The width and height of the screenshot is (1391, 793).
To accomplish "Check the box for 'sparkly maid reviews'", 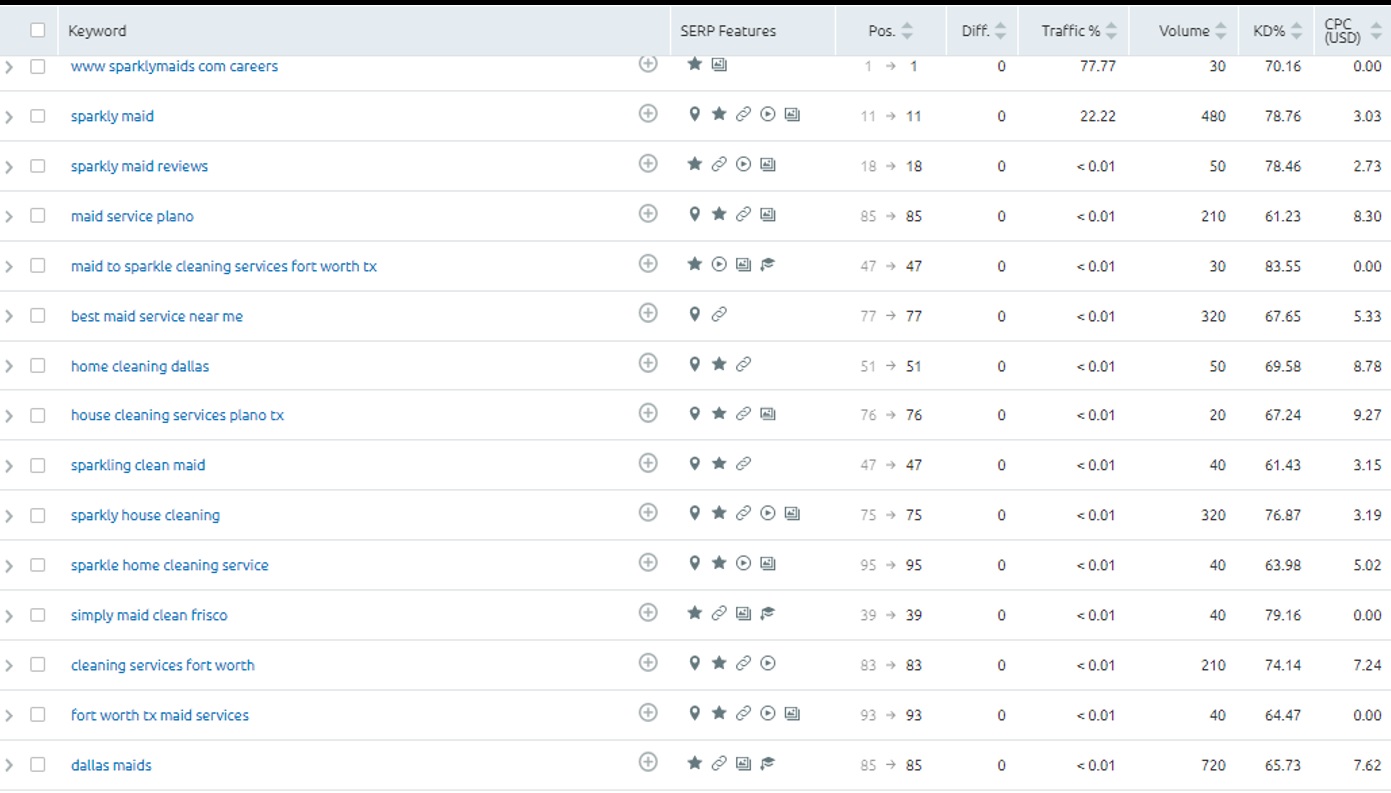I will tap(38, 166).
